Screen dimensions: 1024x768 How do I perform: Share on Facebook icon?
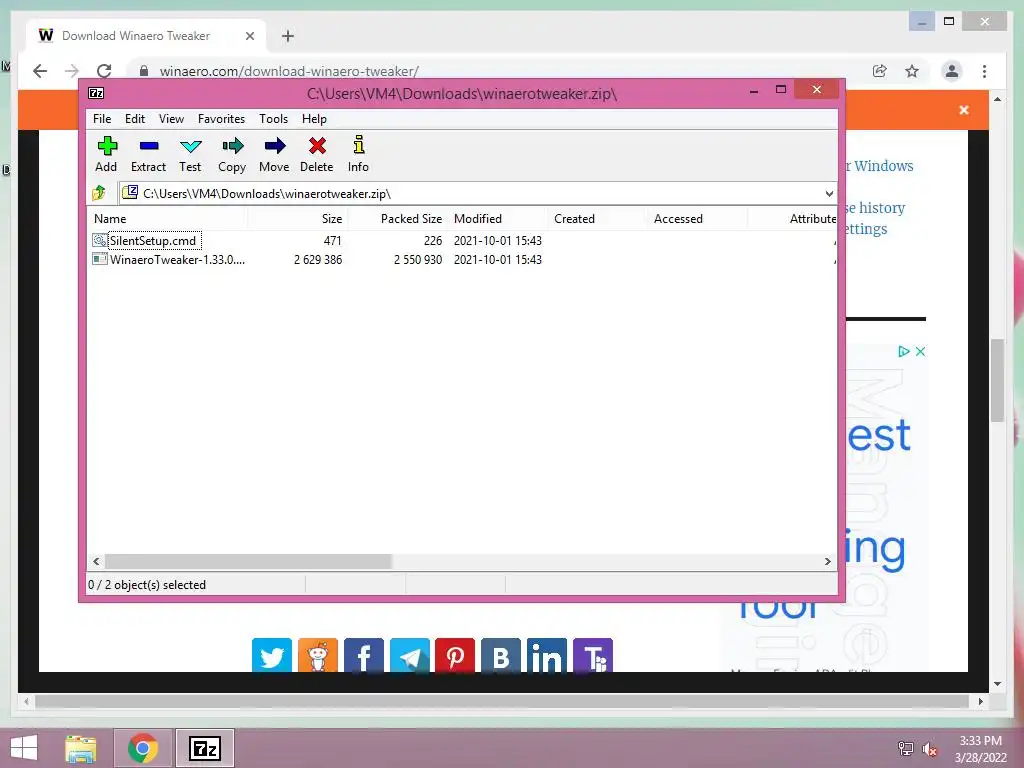coord(364,656)
